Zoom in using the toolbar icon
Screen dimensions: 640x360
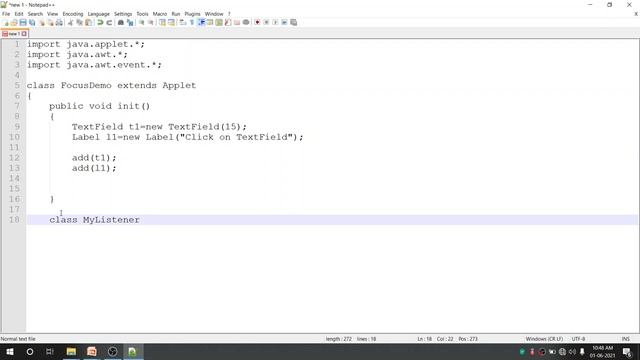click(x=142, y=22)
